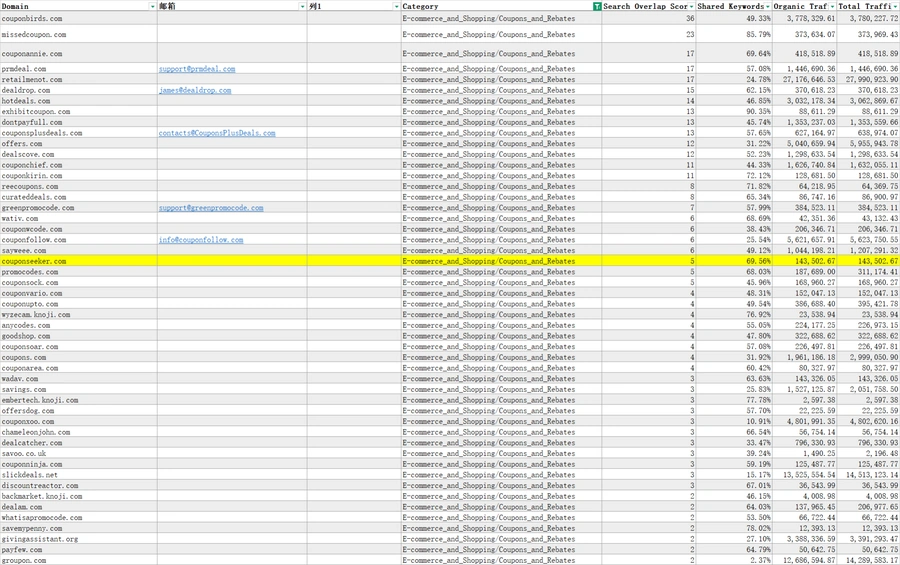This screenshot has height=565, width=900.
Task: Select highlighted shared keywords value 69.56%
Action: (734, 261)
